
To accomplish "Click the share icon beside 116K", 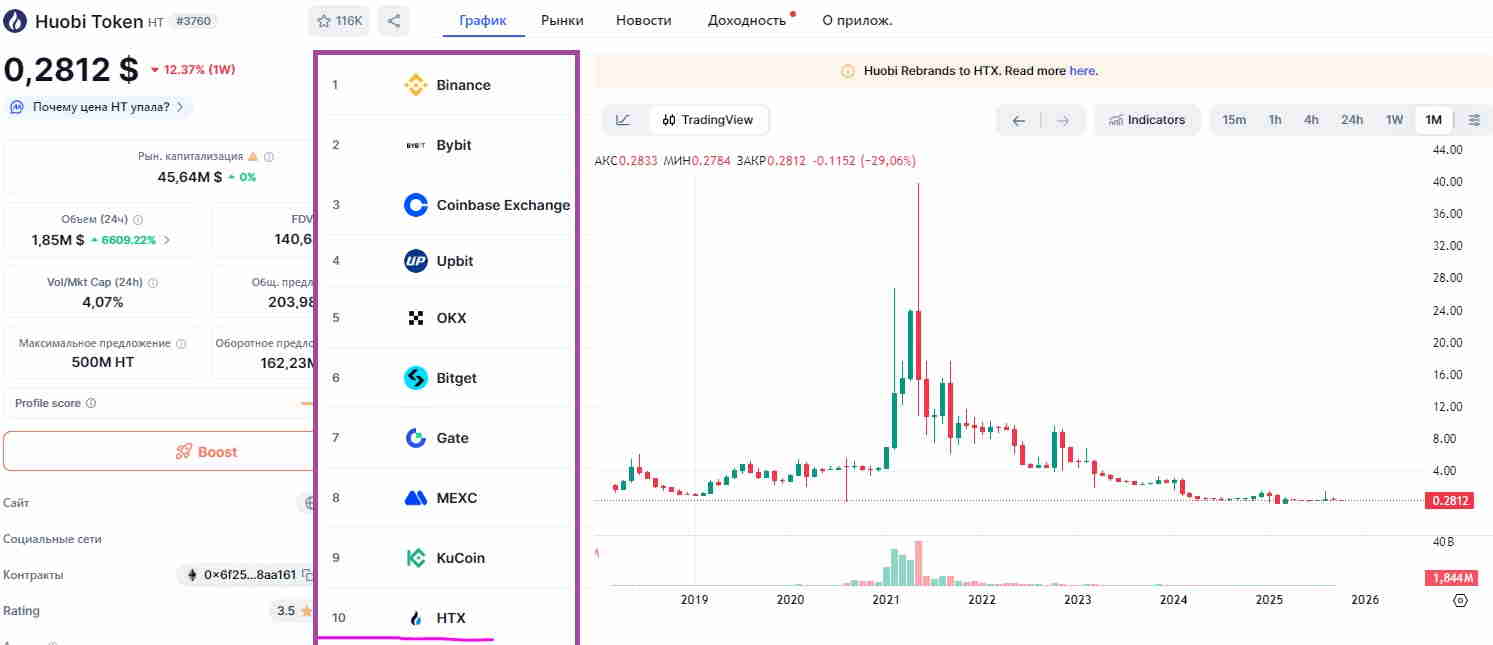I will [x=394, y=20].
